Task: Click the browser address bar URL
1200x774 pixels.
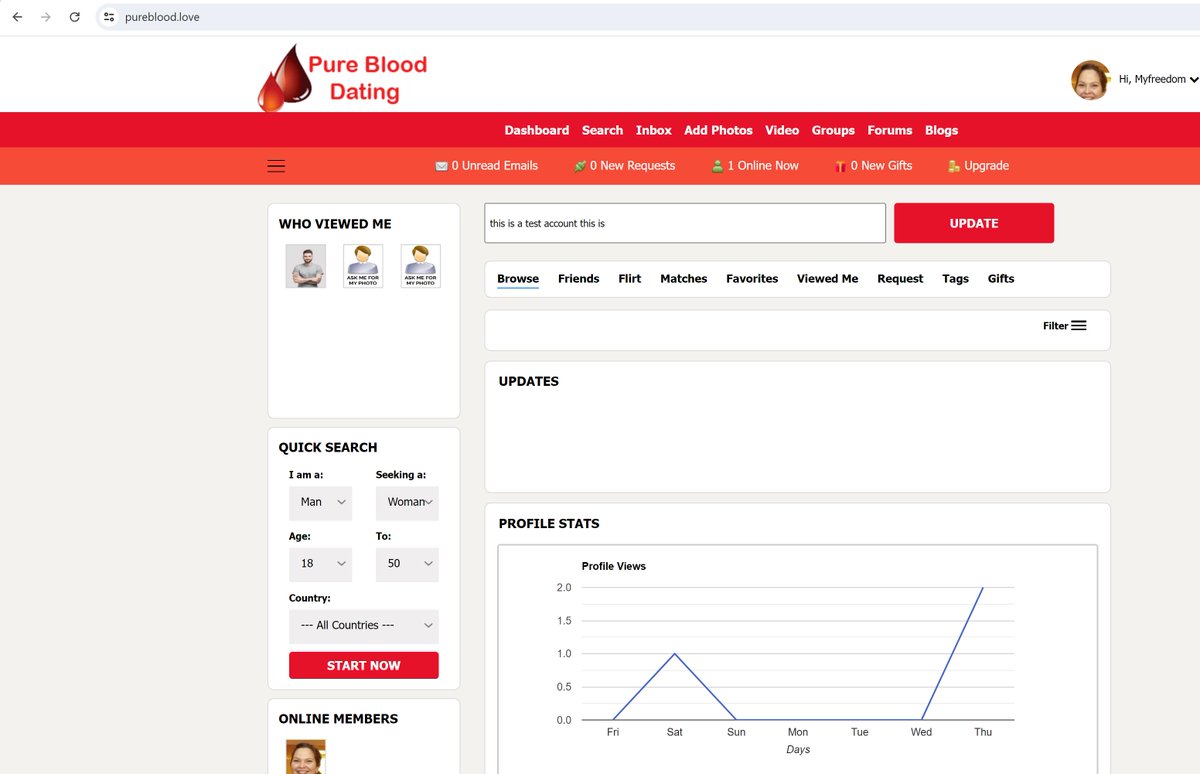Action: 162,17
